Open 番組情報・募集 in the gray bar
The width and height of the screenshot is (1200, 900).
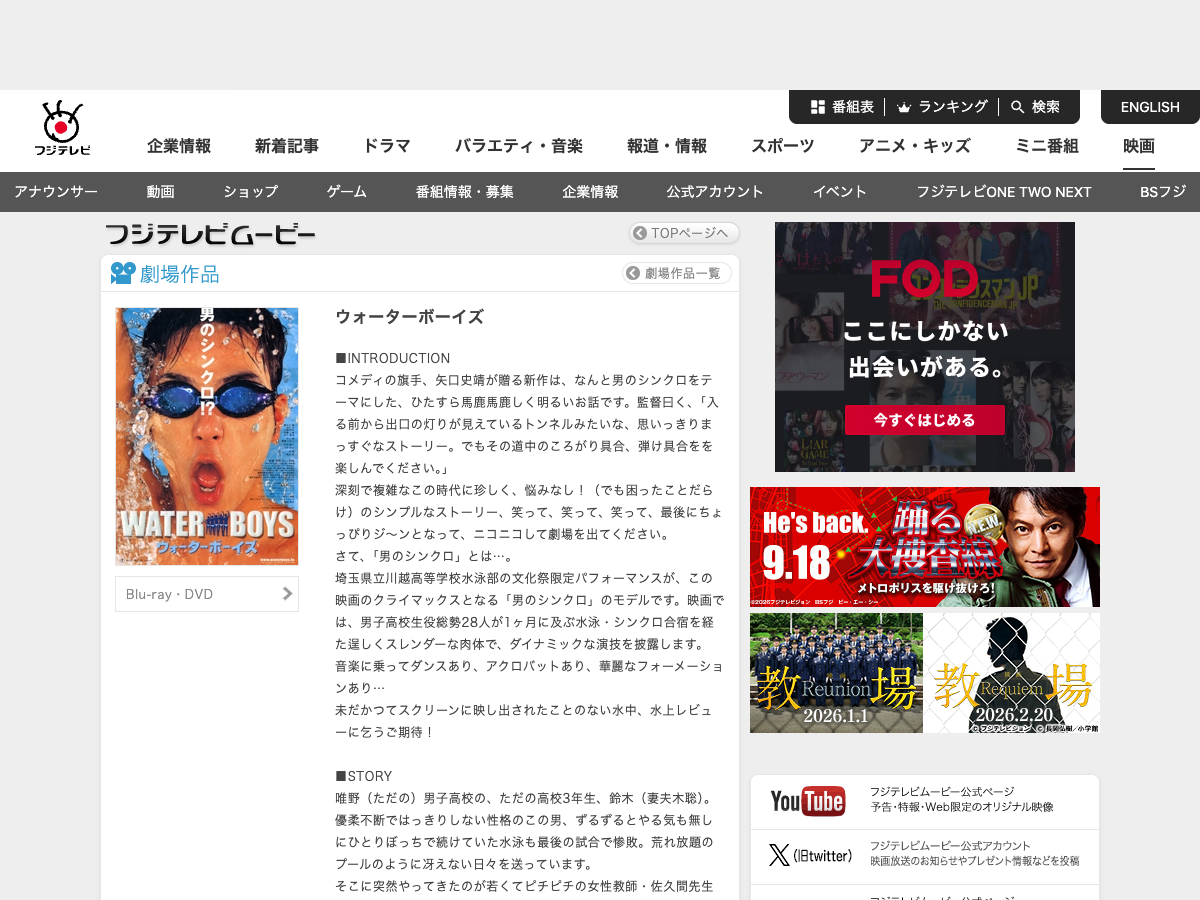[465, 192]
